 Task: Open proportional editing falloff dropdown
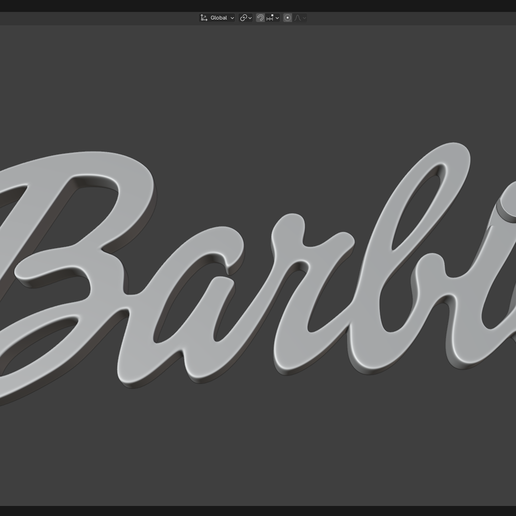pos(300,18)
